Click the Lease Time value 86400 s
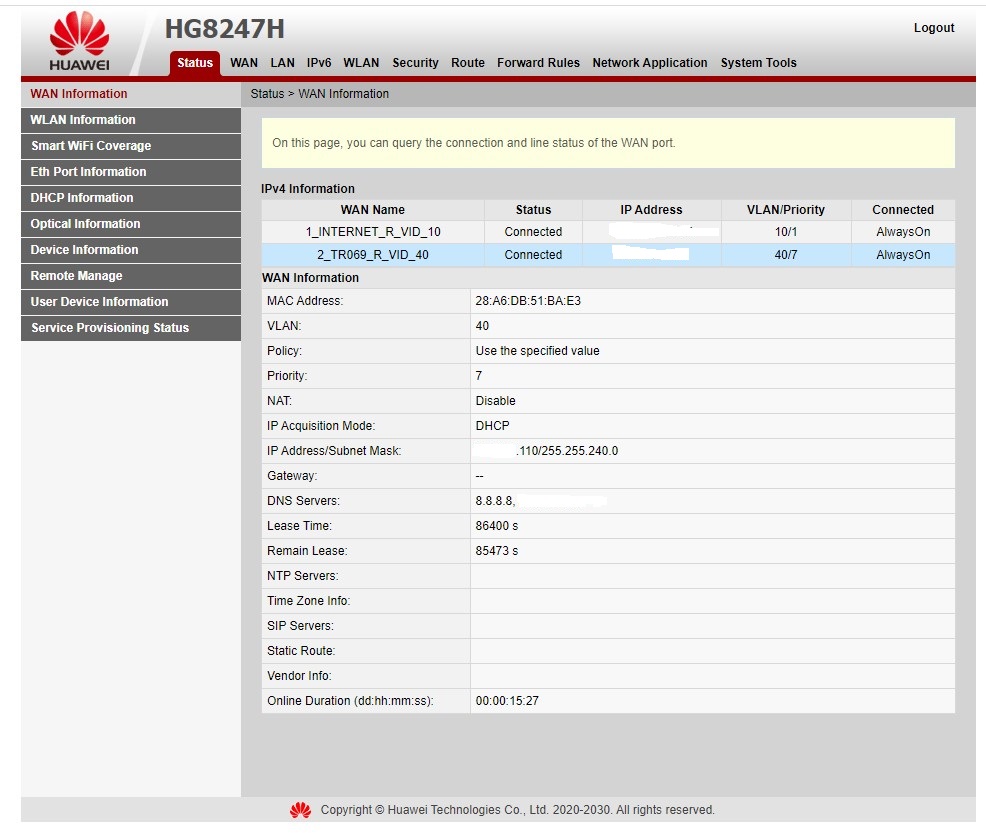 pyautogui.click(x=497, y=526)
